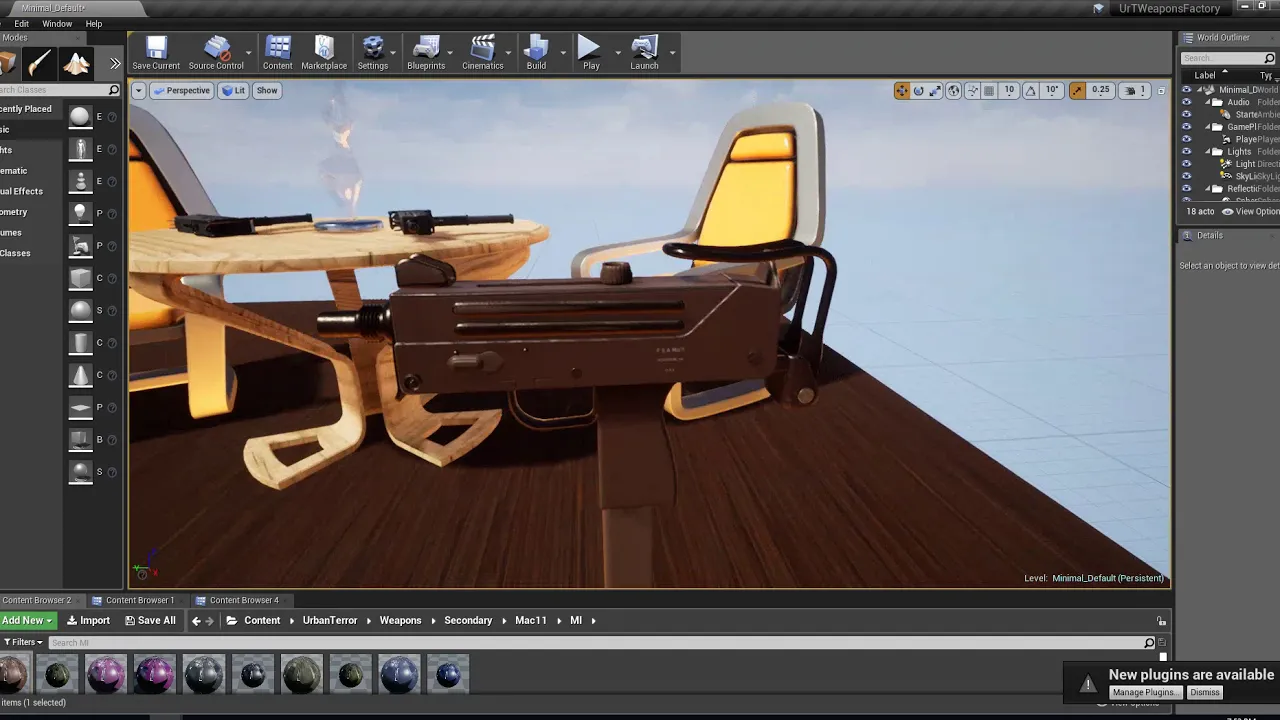Click UrbanTerror in the breadcrumb path

tap(330, 621)
